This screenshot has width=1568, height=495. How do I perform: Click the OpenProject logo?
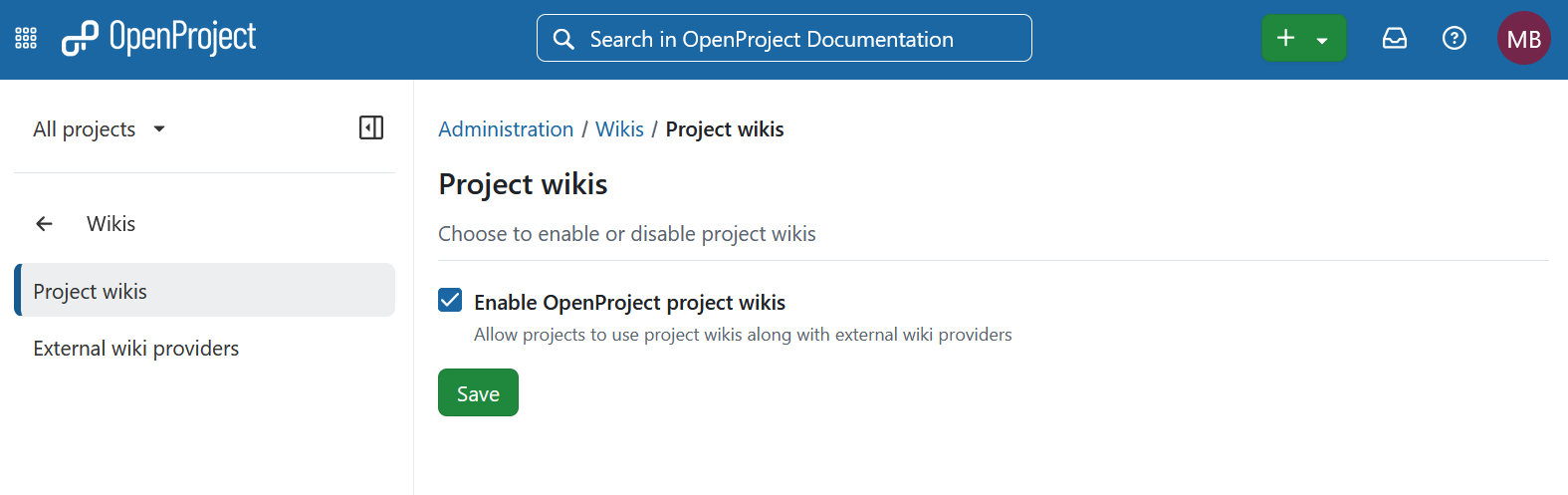[158, 38]
